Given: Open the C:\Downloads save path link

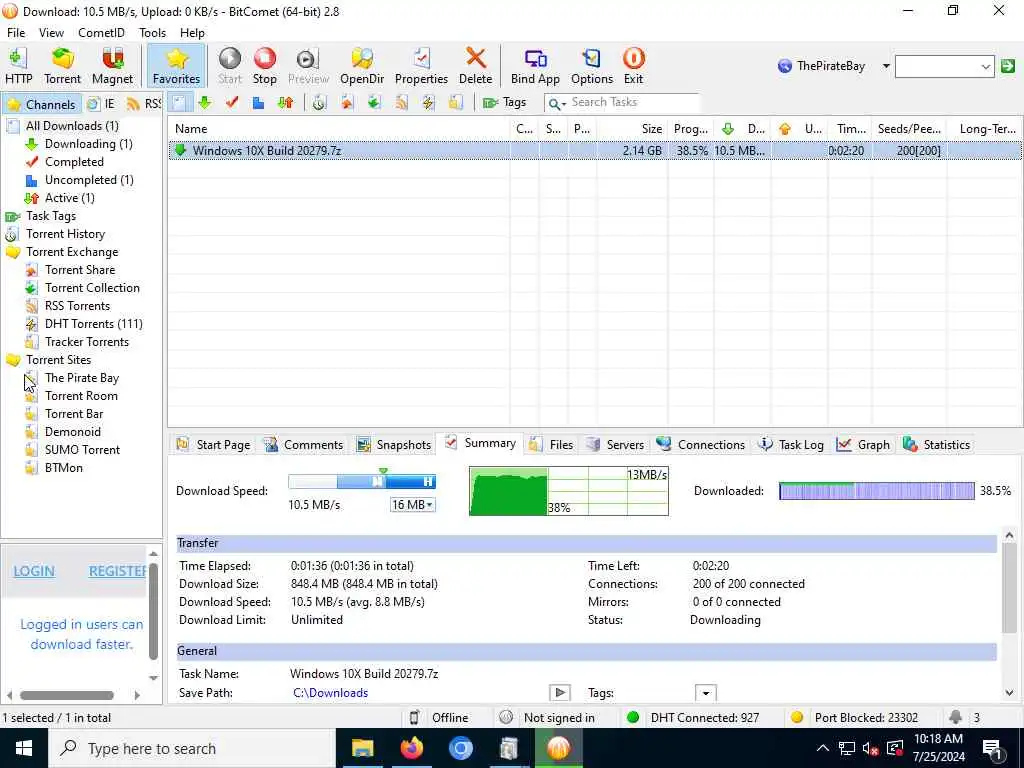Looking at the screenshot, I should tap(330, 693).
